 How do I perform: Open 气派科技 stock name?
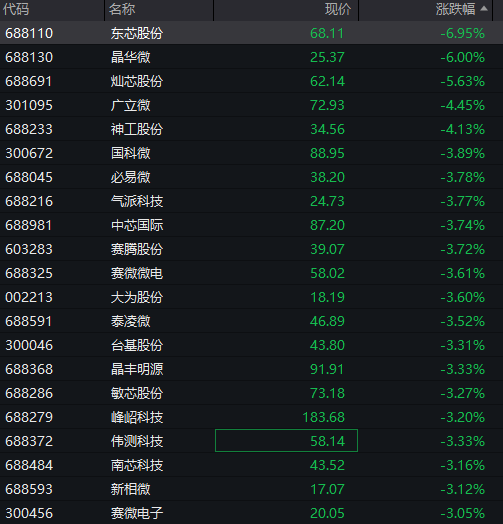click(x=137, y=202)
